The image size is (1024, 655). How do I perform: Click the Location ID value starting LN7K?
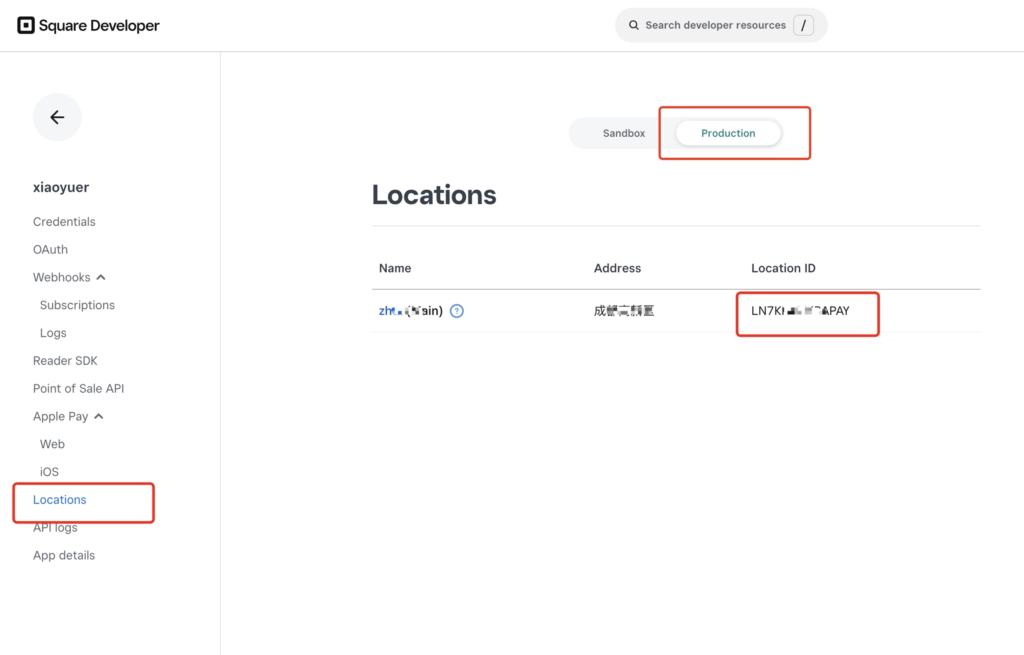tap(800, 311)
